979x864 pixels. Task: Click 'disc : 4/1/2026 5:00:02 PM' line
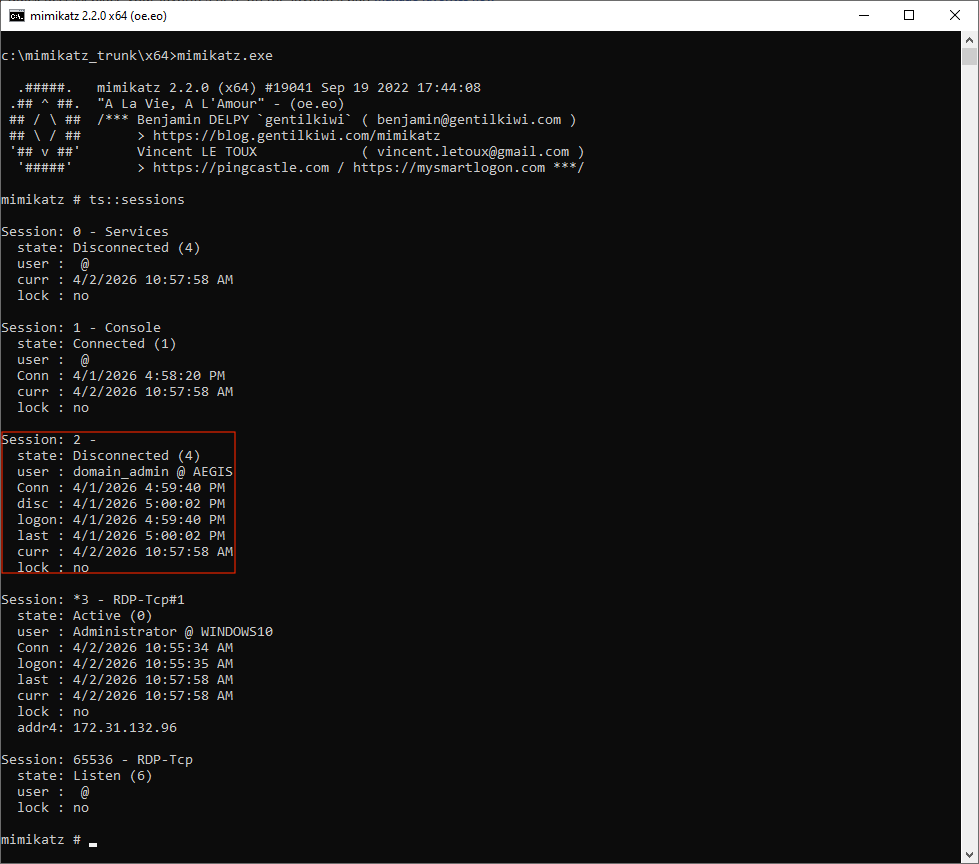pyautogui.click(x=121, y=504)
